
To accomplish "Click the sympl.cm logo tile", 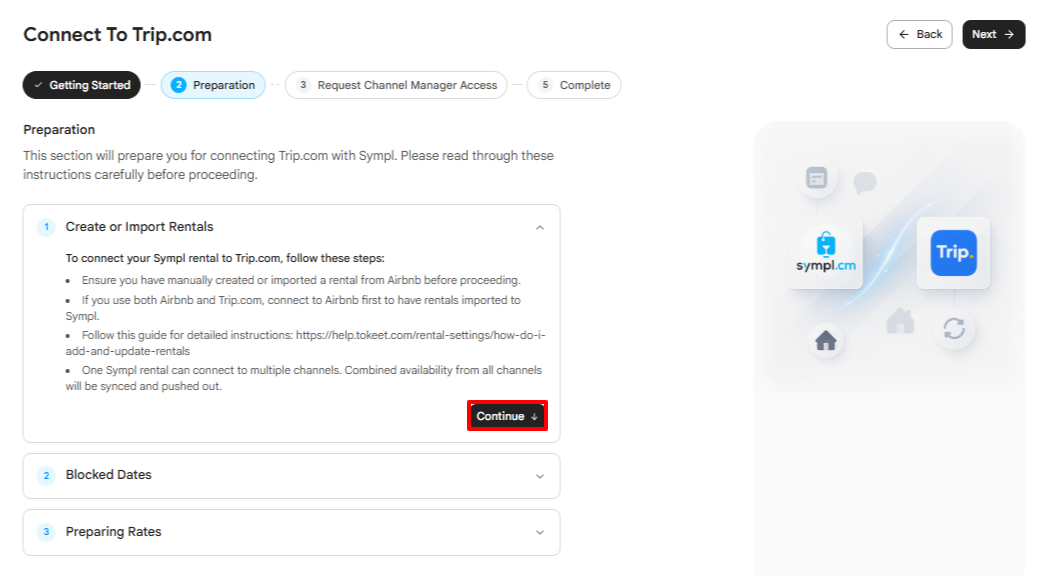I will 826,253.
